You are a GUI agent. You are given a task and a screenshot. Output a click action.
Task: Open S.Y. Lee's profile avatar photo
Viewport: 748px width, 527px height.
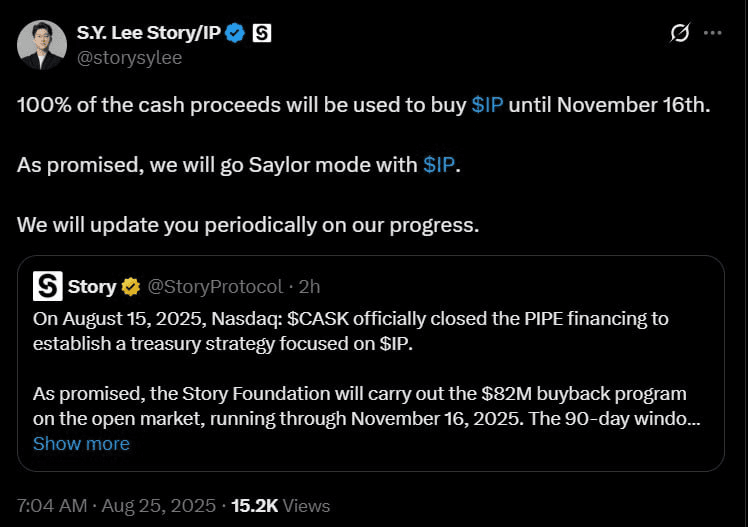click(42, 45)
